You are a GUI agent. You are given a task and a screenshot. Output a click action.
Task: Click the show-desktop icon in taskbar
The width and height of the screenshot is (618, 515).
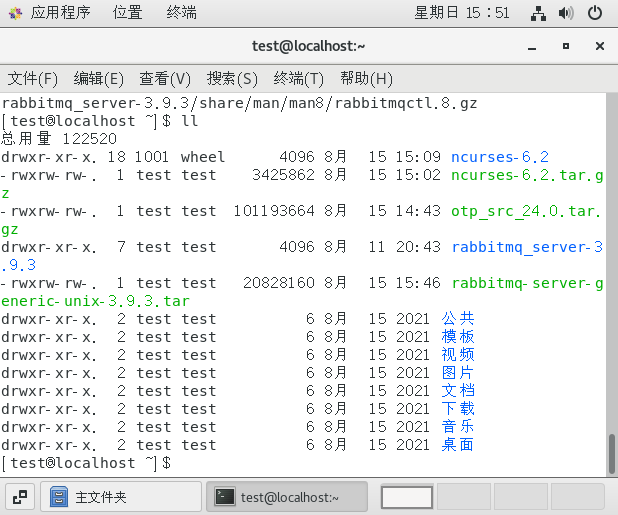[x=20, y=497]
